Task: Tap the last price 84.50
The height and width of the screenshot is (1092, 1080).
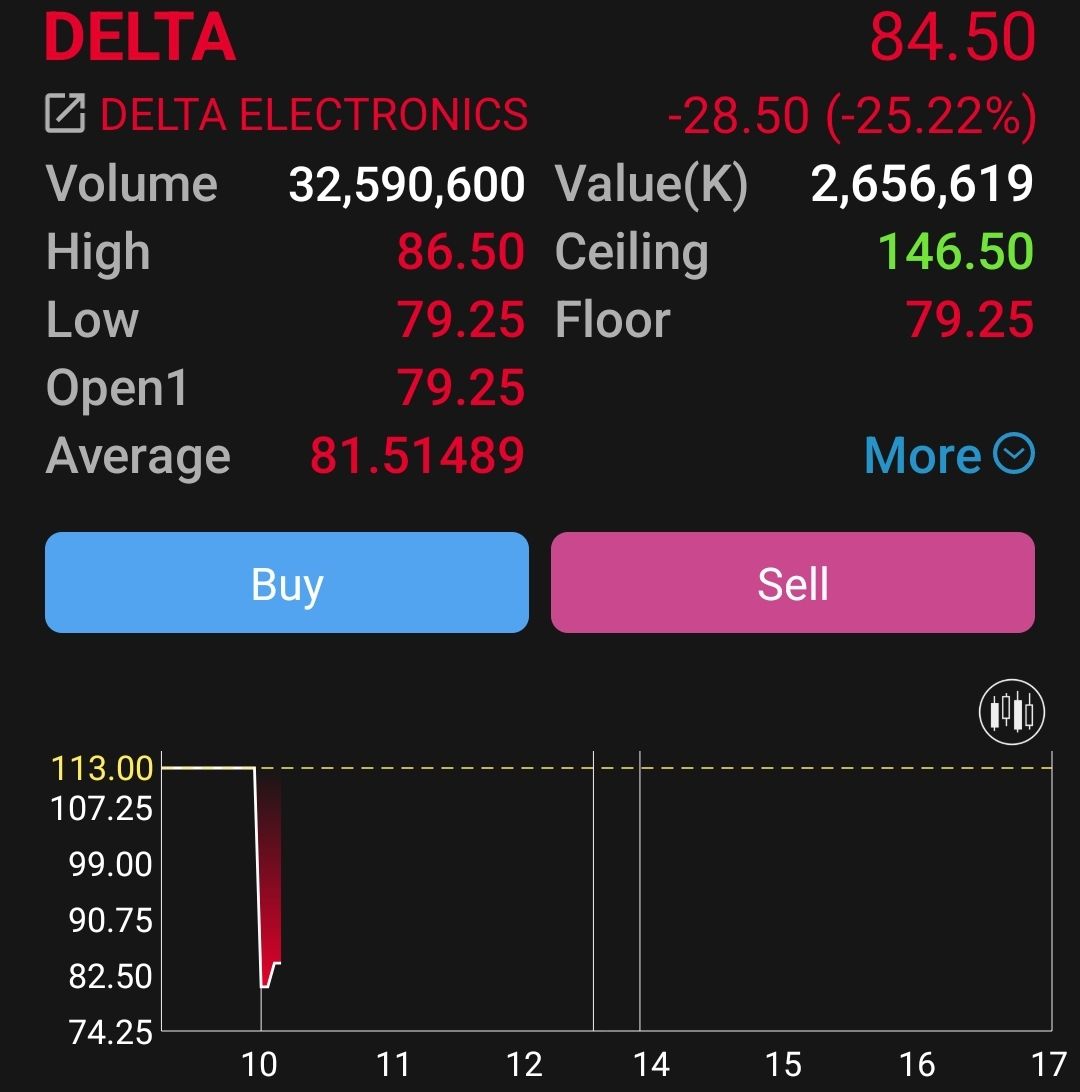Action: tap(953, 38)
